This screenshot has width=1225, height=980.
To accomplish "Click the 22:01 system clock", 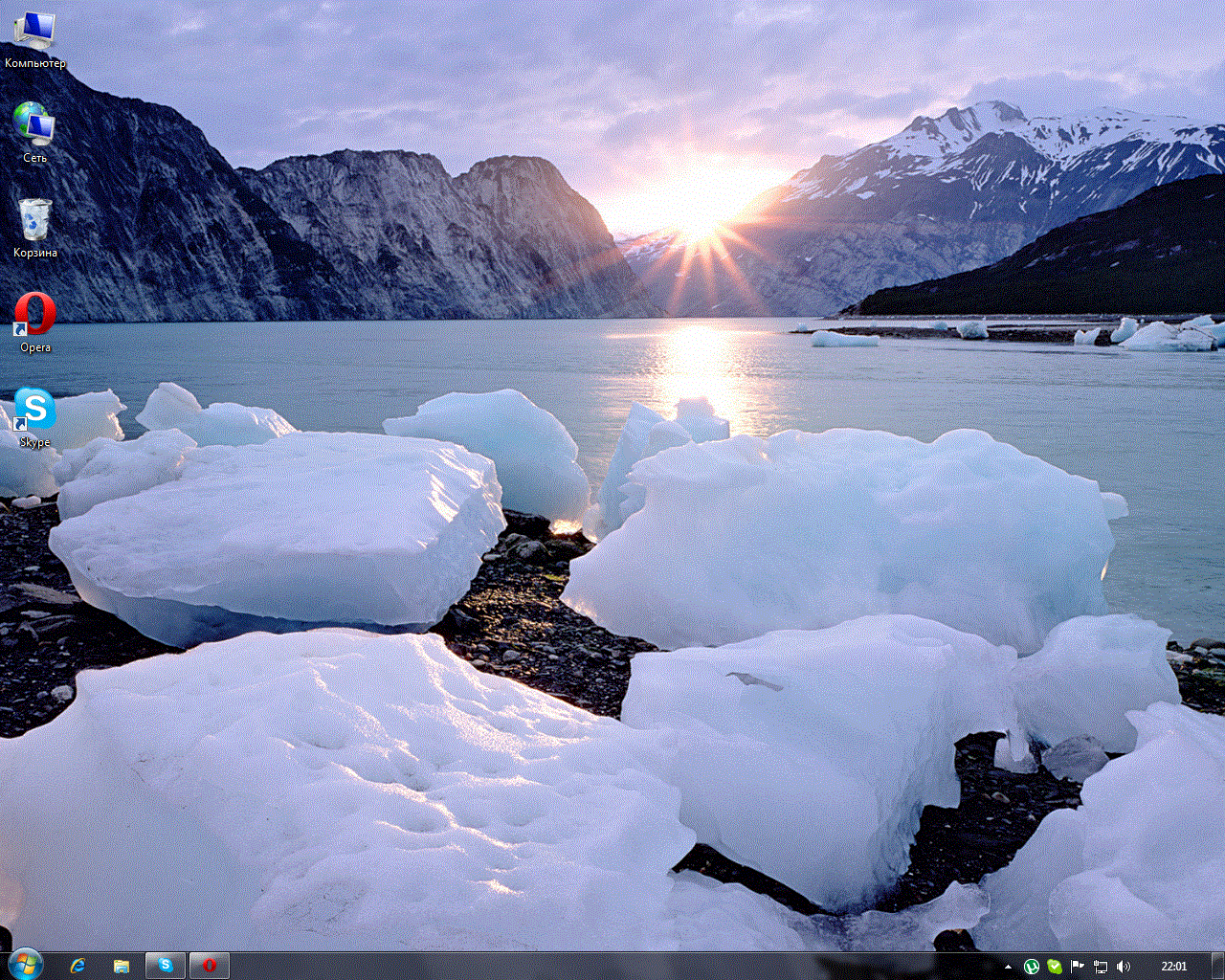I will (x=1173, y=967).
